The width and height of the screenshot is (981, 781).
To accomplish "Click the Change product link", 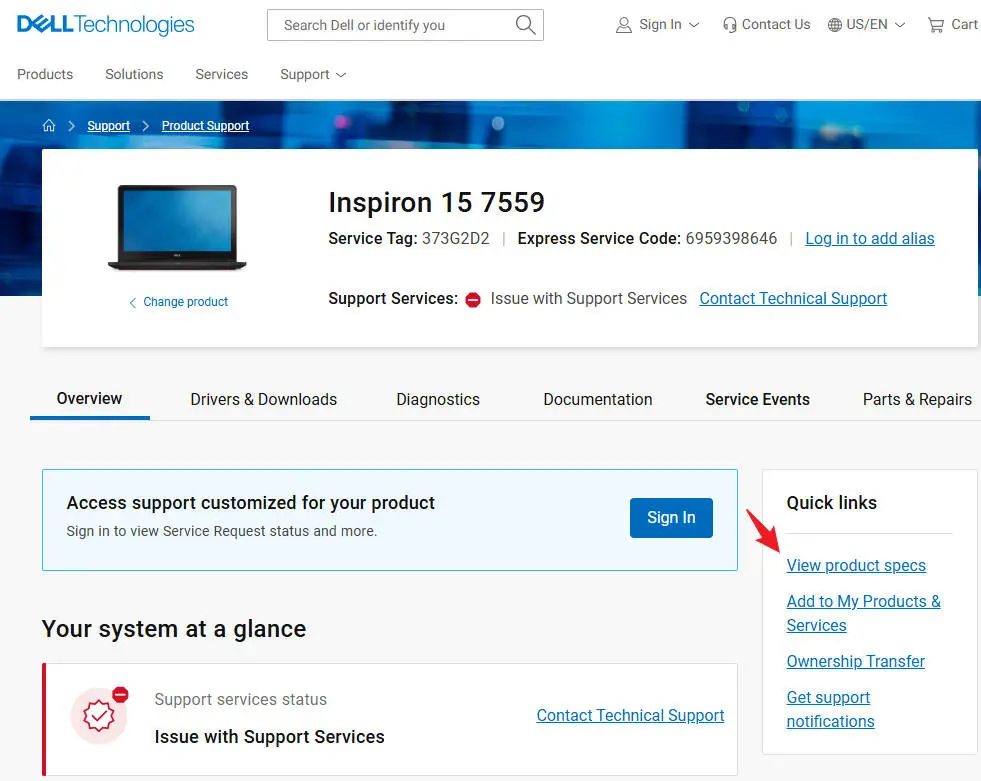I will click(185, 302).
